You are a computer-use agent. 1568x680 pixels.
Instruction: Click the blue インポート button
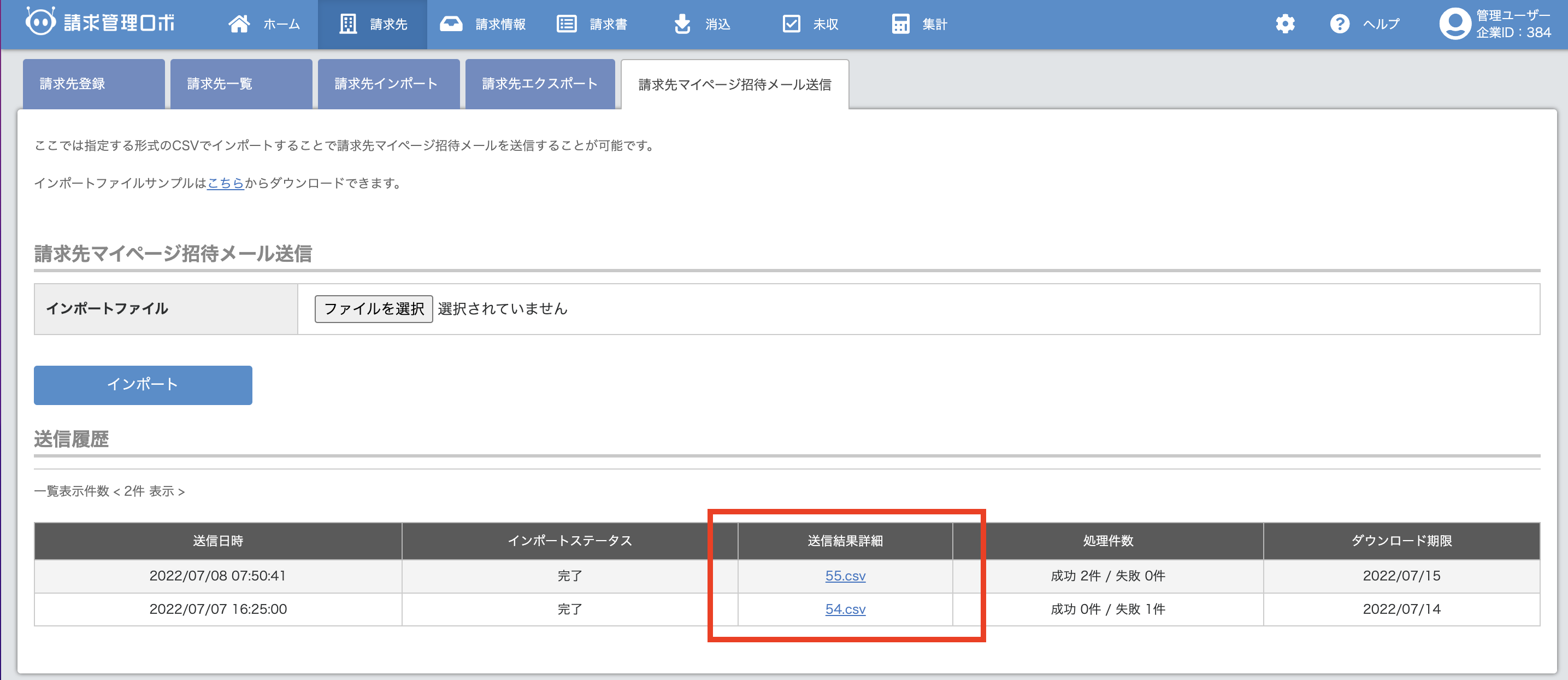click(x=143, y=385)
